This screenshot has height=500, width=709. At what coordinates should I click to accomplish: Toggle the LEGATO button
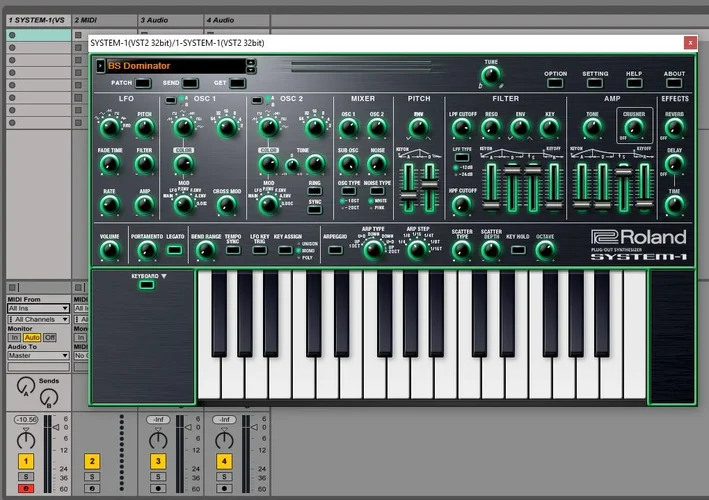point(175,250)
